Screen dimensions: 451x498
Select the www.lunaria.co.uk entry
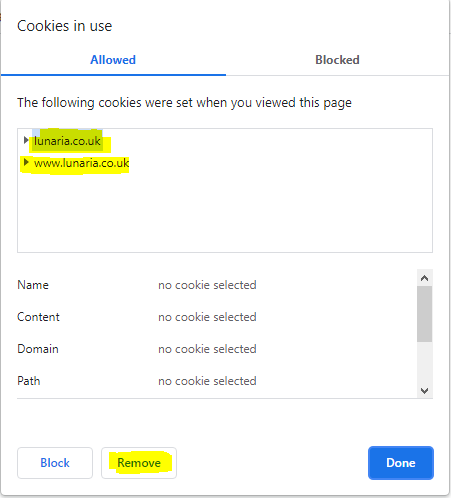[x=81, y=163]
